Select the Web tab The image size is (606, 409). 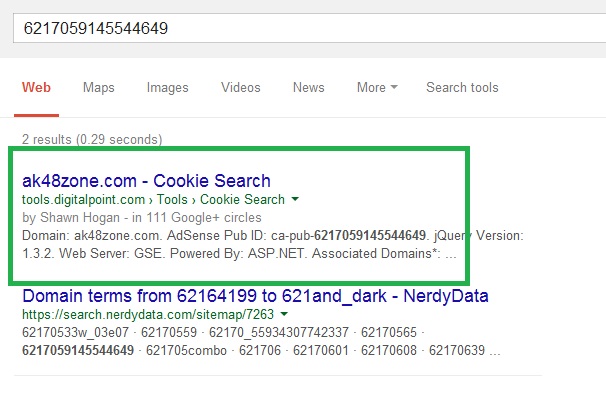point(36,87)
